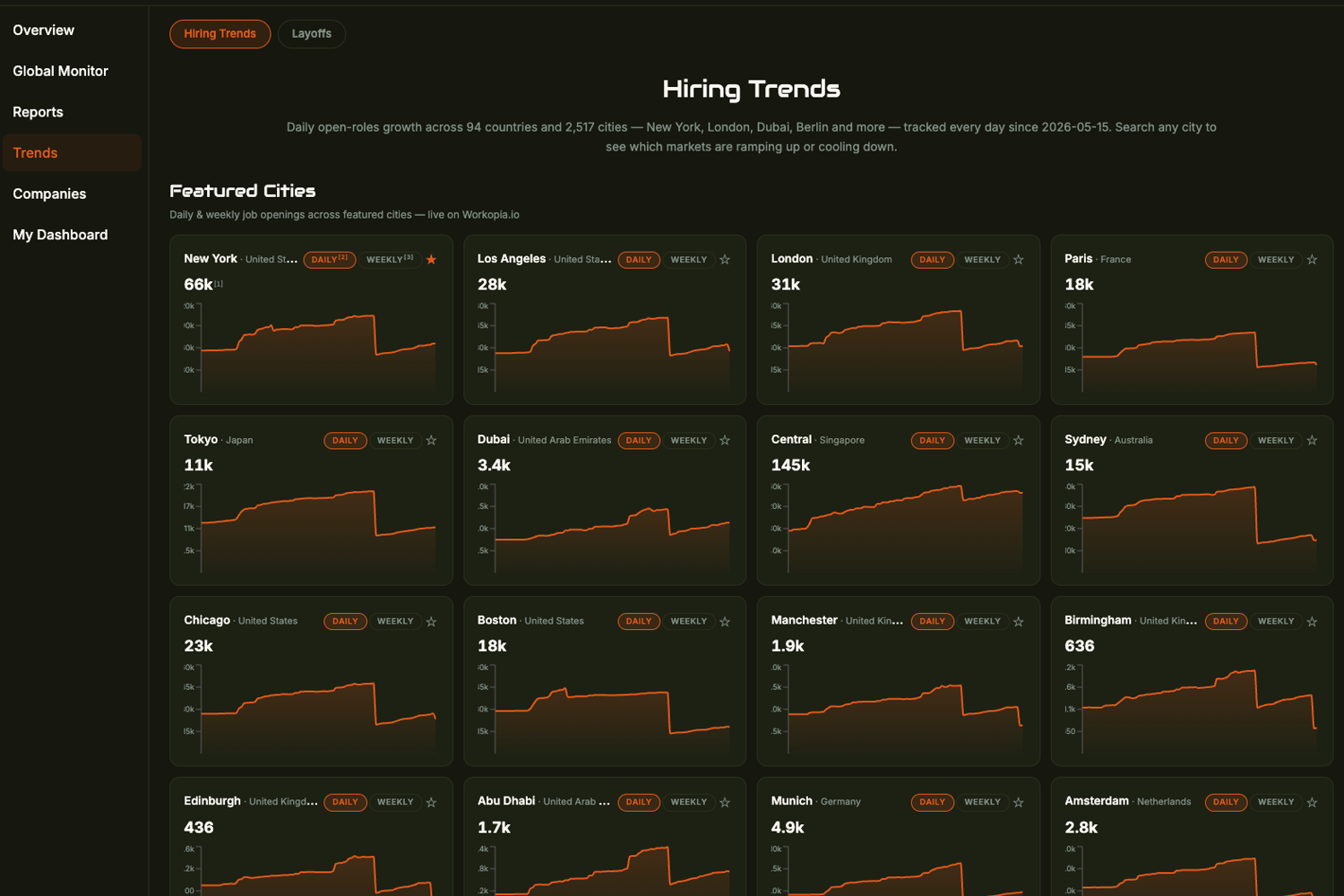Select Daily on the Chicago card
The image size is (1344, 896).
click(345, 622)
